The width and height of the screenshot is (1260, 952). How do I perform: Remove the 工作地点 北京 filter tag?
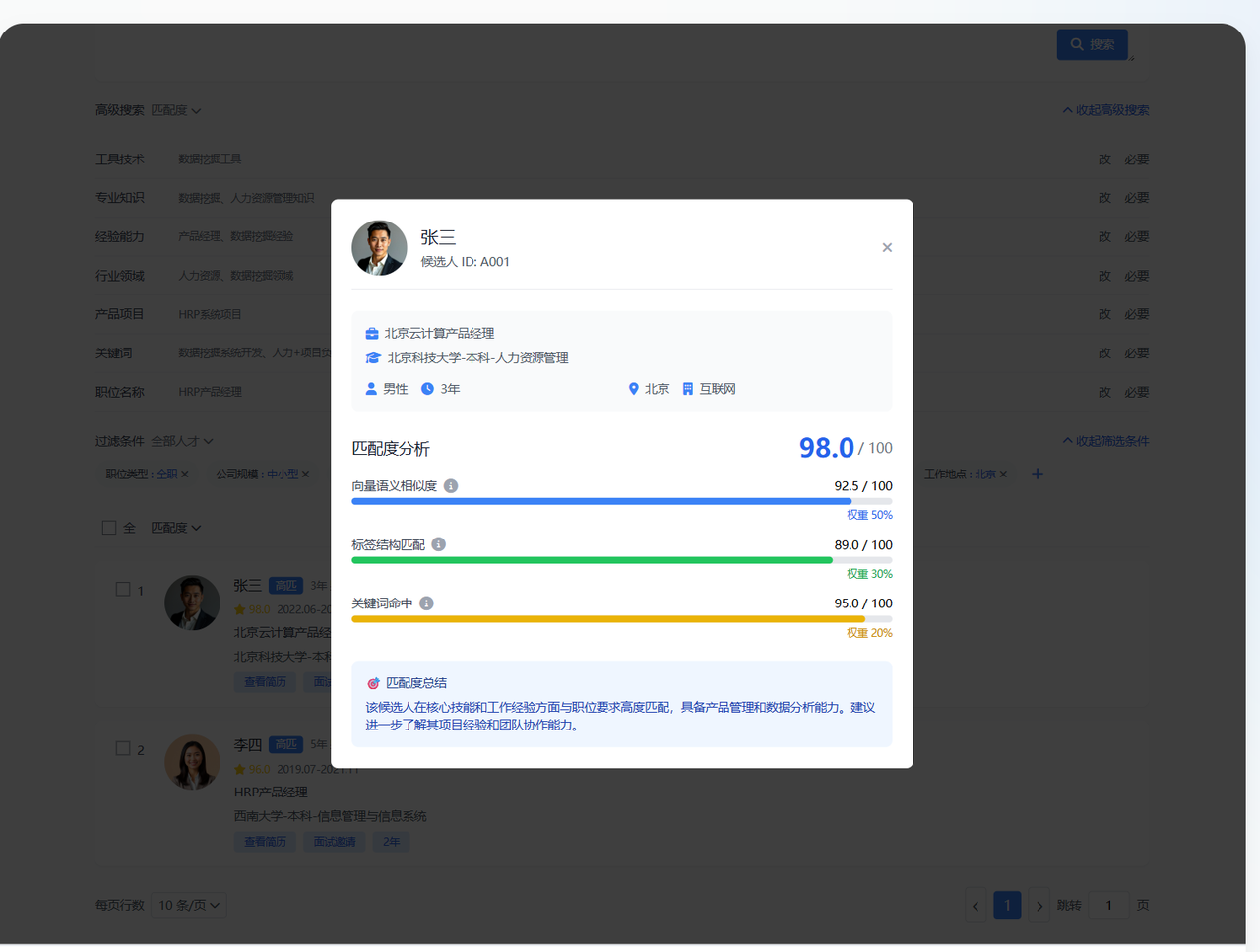[1003, 475]
